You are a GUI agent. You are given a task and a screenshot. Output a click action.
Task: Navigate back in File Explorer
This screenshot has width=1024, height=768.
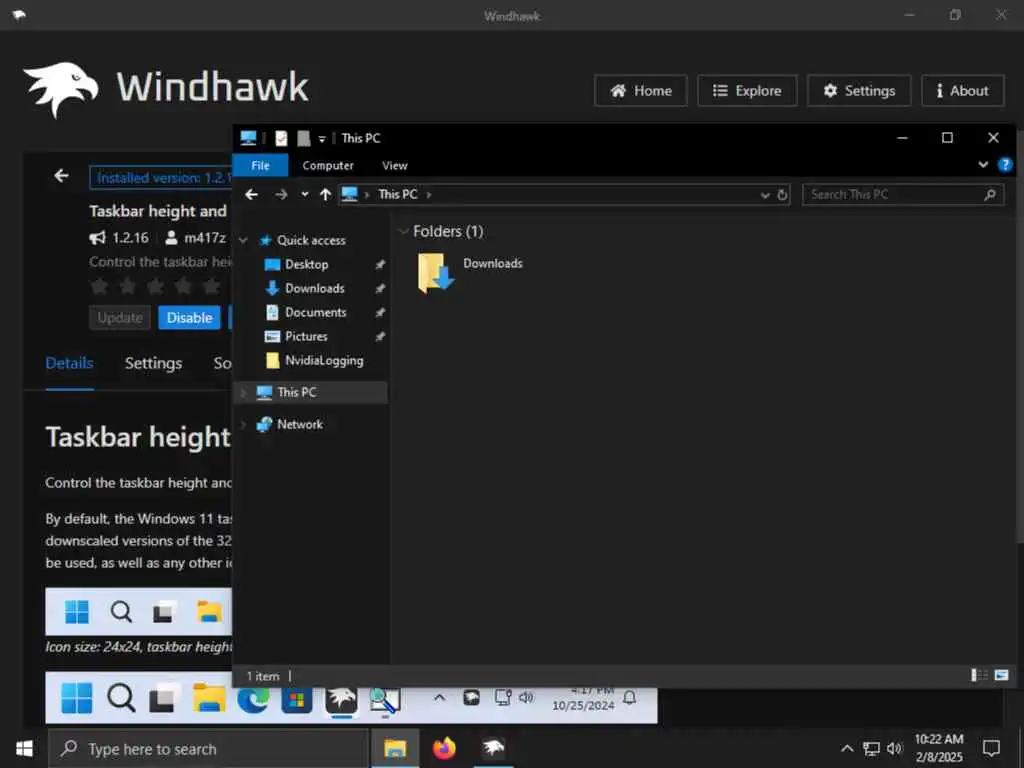coord(251,195)
